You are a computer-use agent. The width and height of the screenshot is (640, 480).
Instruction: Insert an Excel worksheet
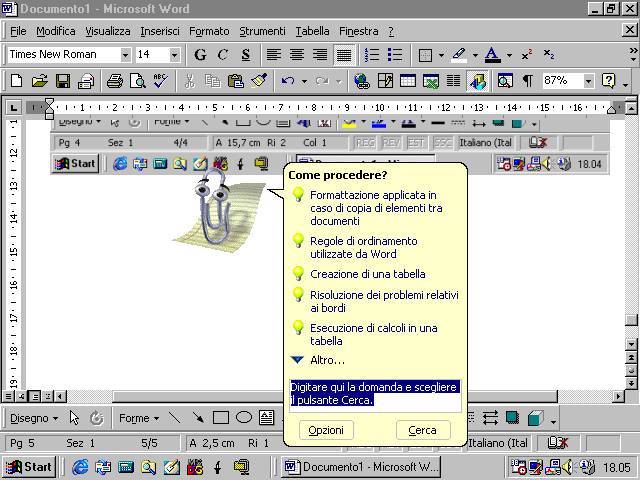pos(431,81)
